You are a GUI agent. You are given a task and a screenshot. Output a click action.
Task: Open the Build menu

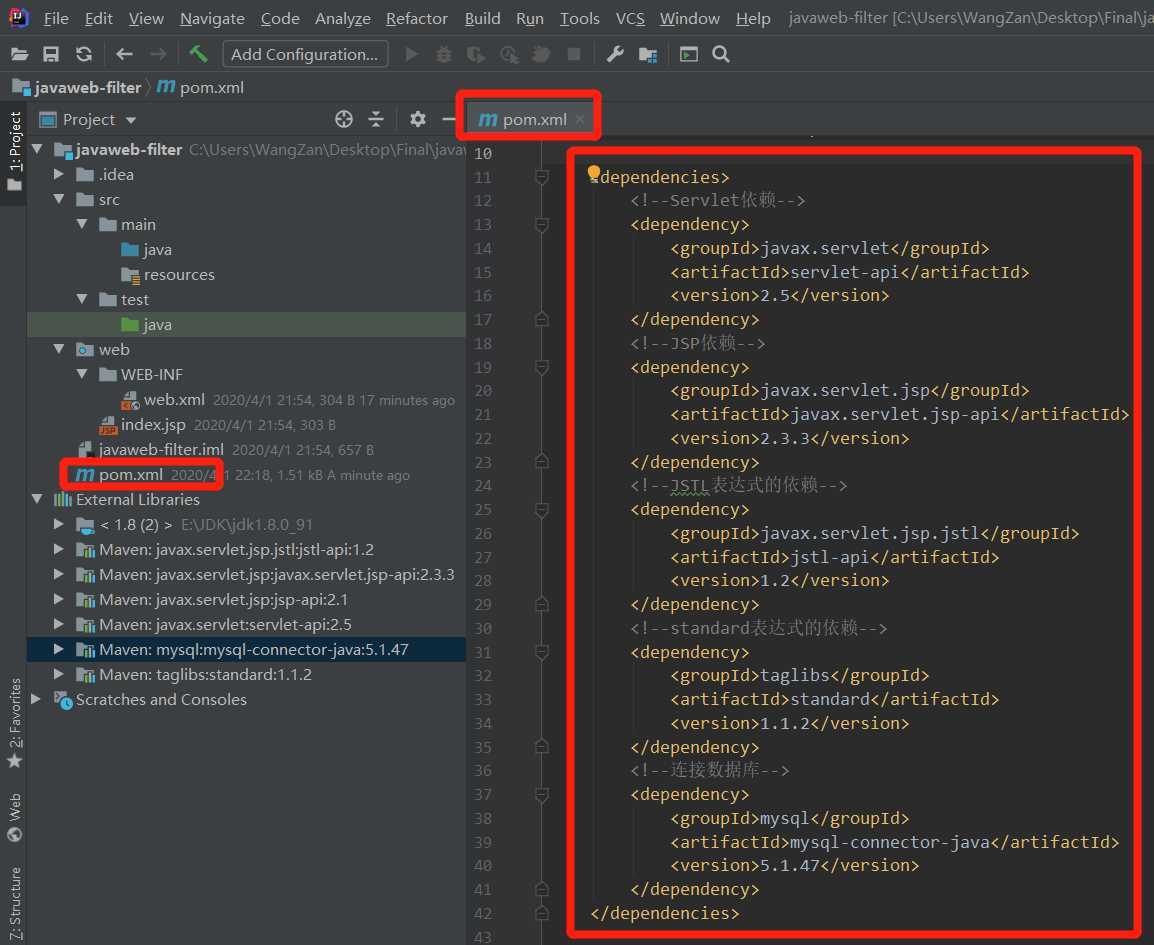pyautogui.click(x=482, y=18)
